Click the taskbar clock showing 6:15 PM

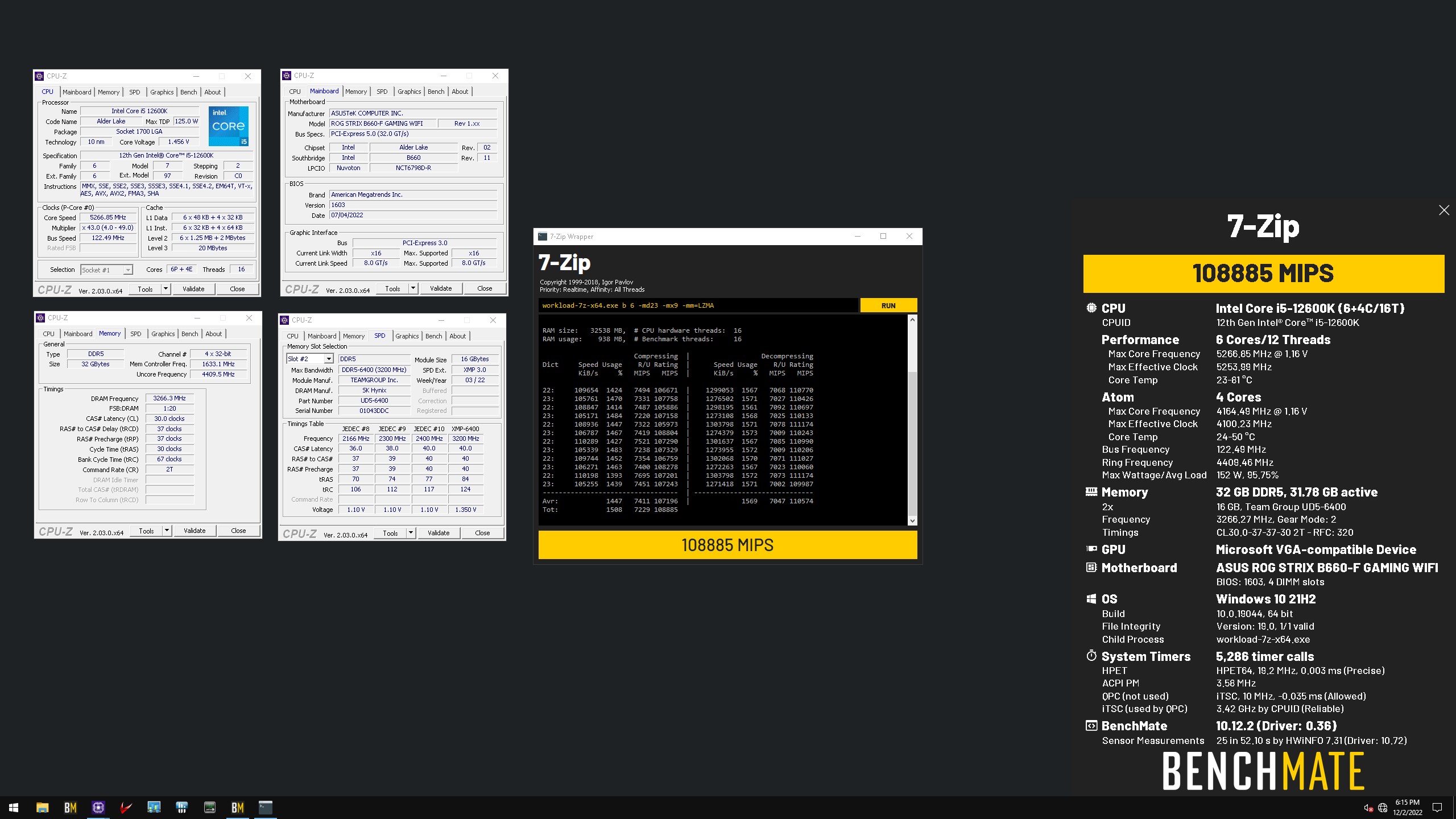point(1407,807)
